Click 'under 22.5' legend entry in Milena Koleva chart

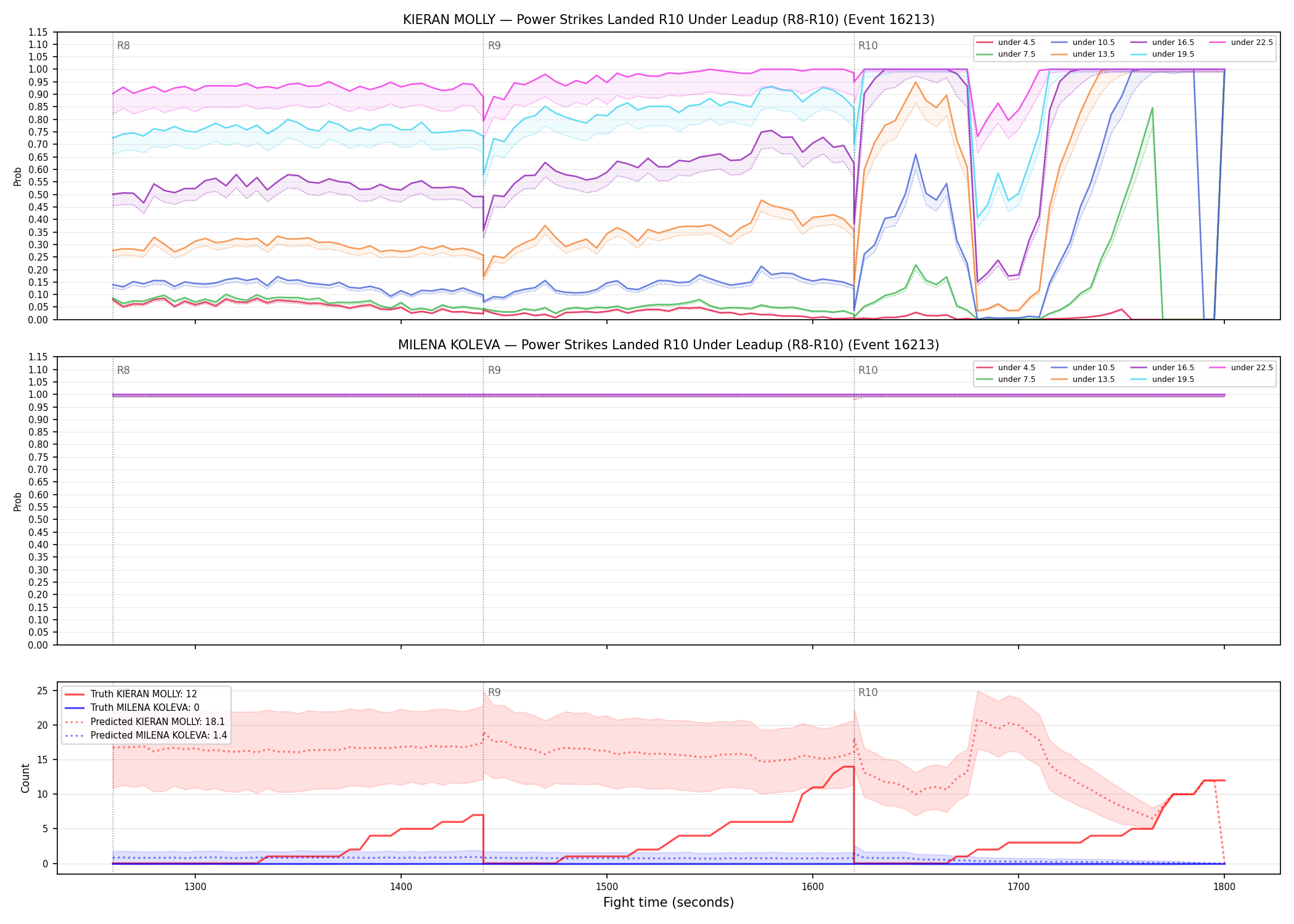1242,368
